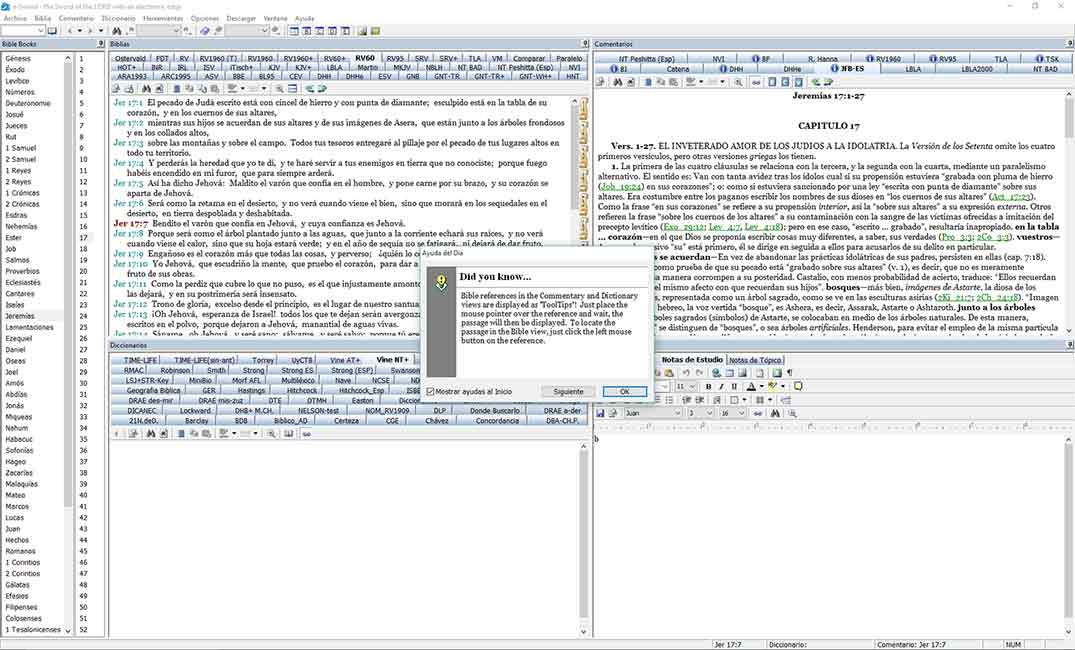The height and width of the screenshot is (650, 1075).
Task: Open the highlight color dropdown arrow
Action: tap(783, 387)
